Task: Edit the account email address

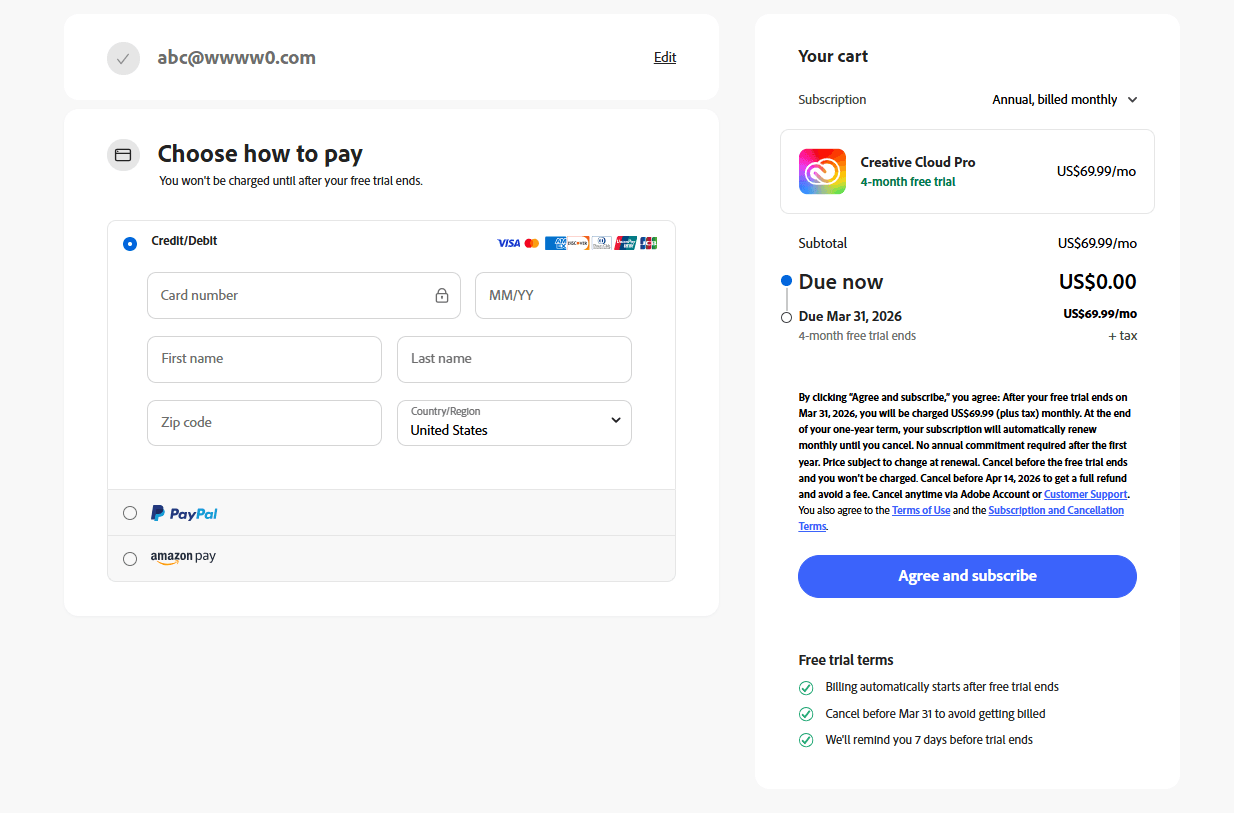Action: pos(665,58)
